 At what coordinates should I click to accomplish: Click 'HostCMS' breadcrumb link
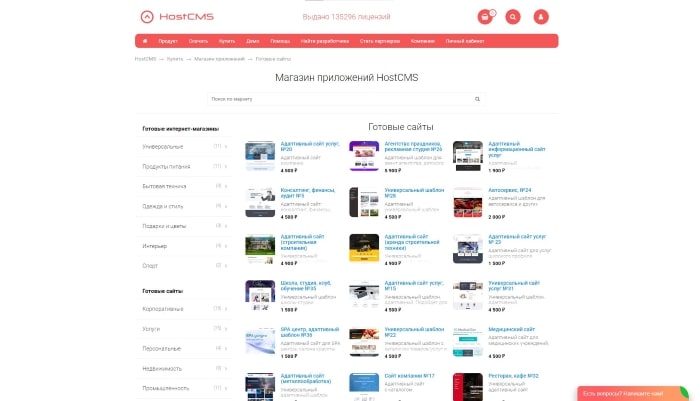coord(146,59)
